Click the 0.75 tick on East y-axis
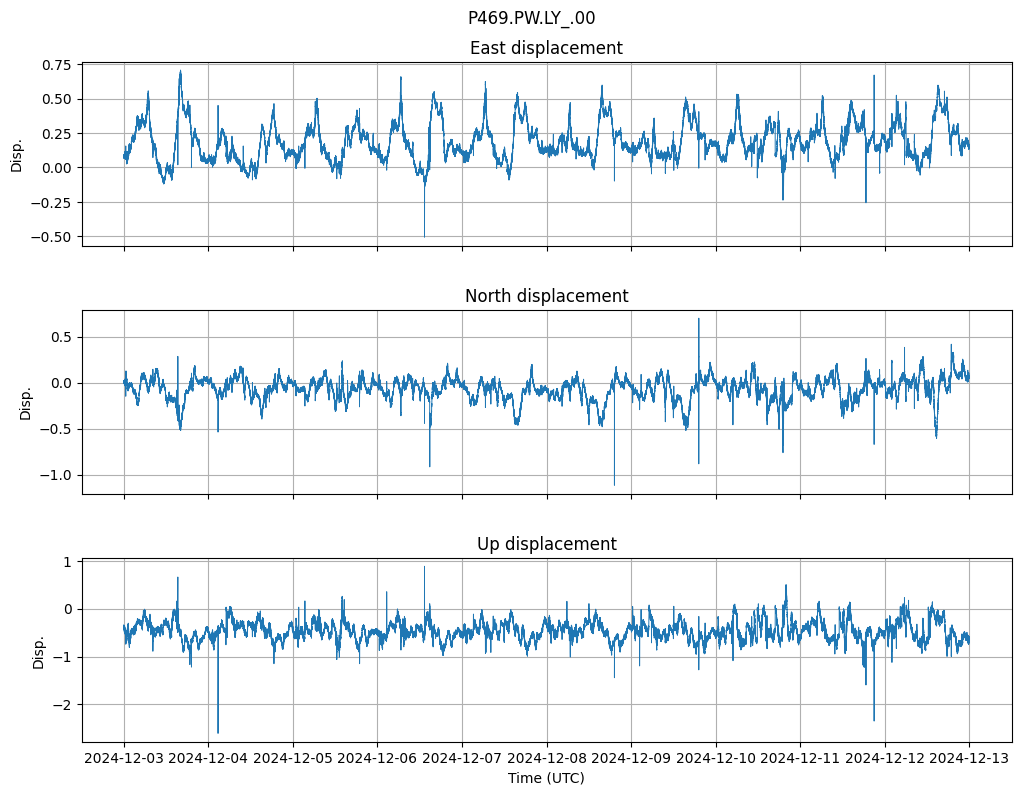Image resolution: width=1021 pixels, height=795 pixels. (57, 65)
